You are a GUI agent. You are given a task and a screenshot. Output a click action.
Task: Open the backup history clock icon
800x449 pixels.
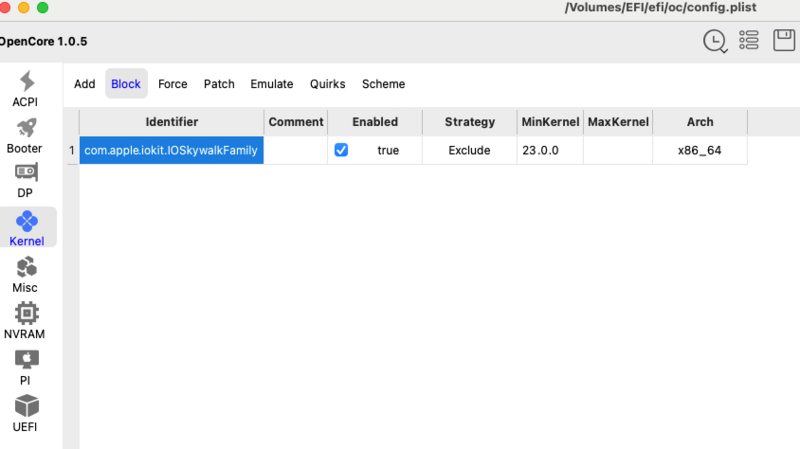coord(715,40)
